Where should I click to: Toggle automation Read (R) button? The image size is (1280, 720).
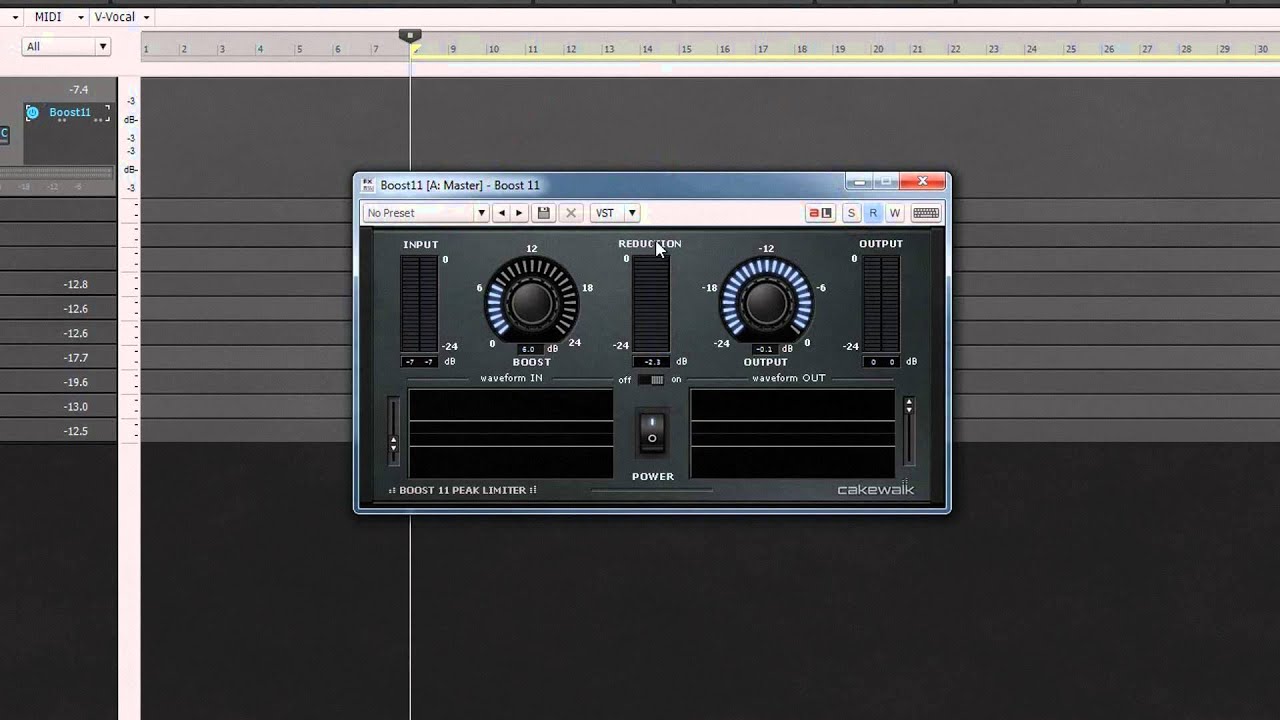click(873, 213)
